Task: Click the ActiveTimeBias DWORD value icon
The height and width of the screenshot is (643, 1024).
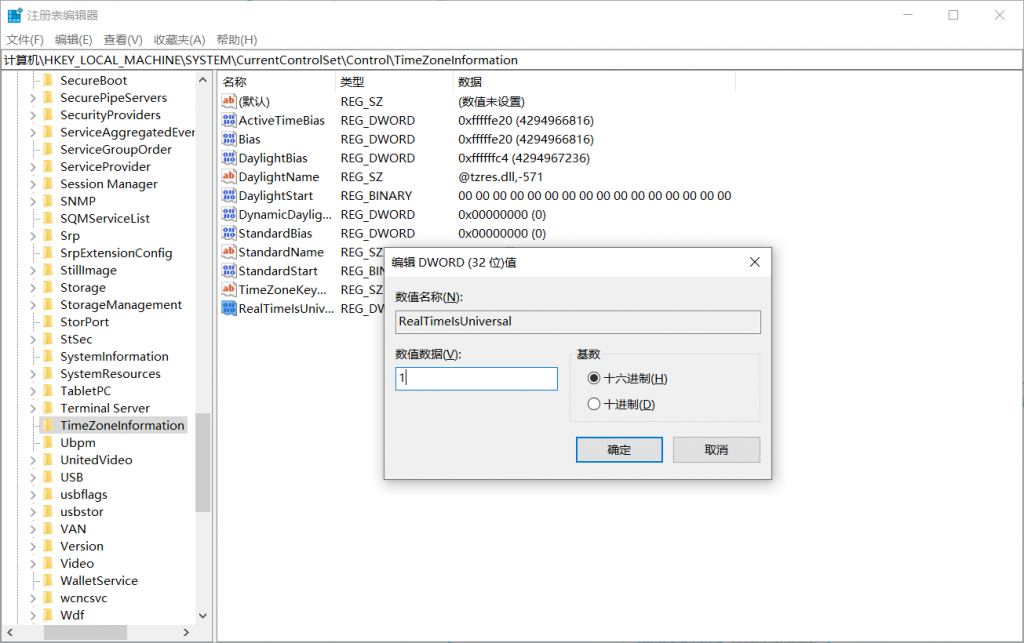Action: click(229, 120)
